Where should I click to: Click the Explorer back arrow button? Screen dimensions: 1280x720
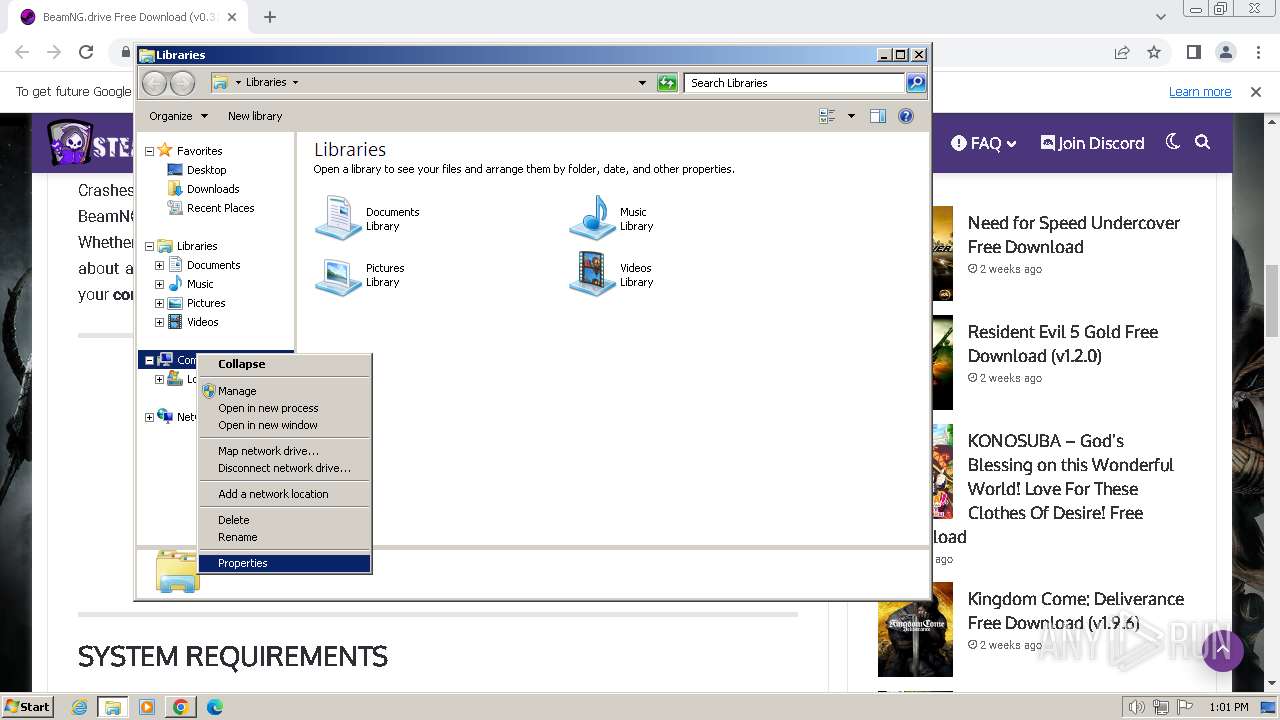(x=154, y=83)
